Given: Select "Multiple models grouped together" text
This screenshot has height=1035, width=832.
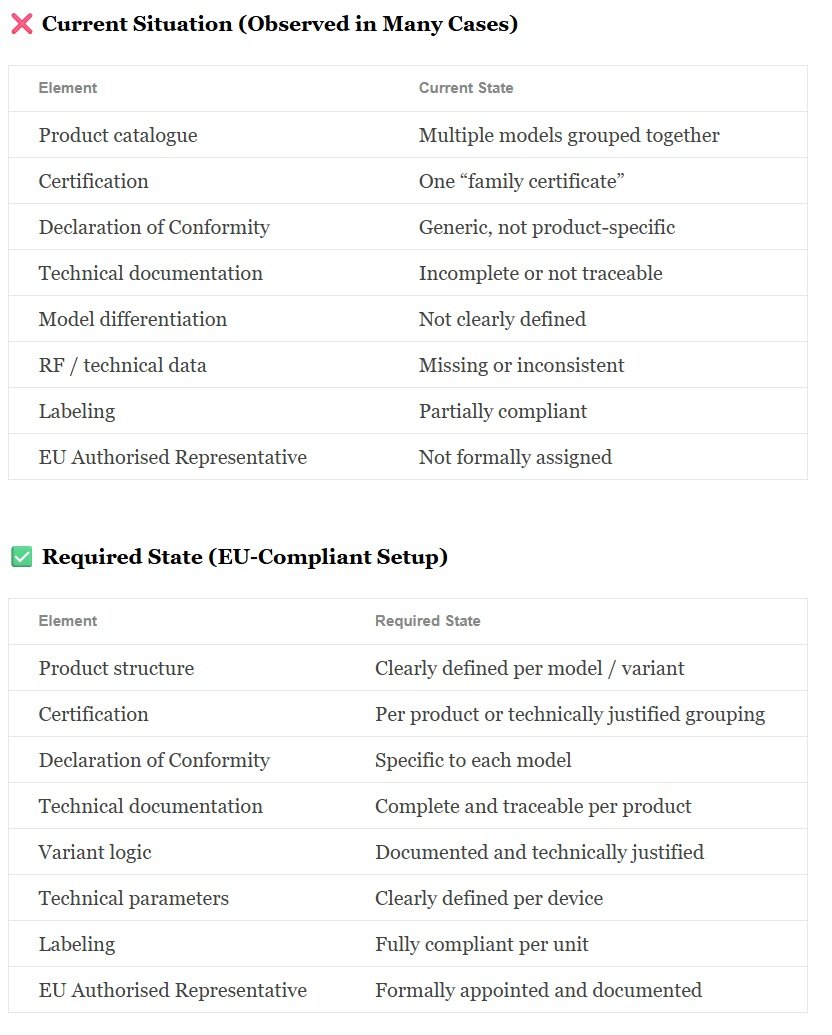Looking at the screenshot, I should 568,135.
